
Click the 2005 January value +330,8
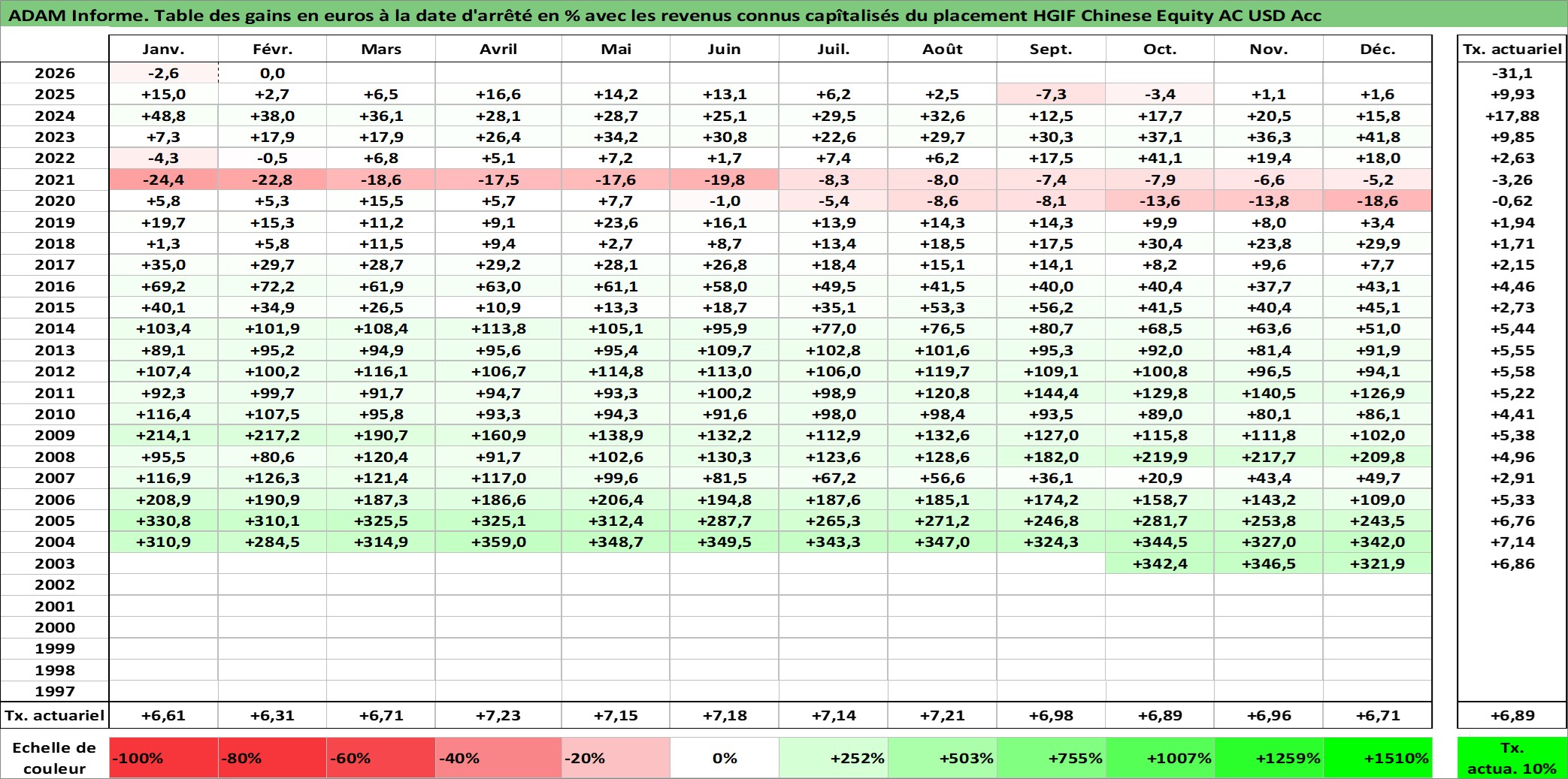[163, 521]
